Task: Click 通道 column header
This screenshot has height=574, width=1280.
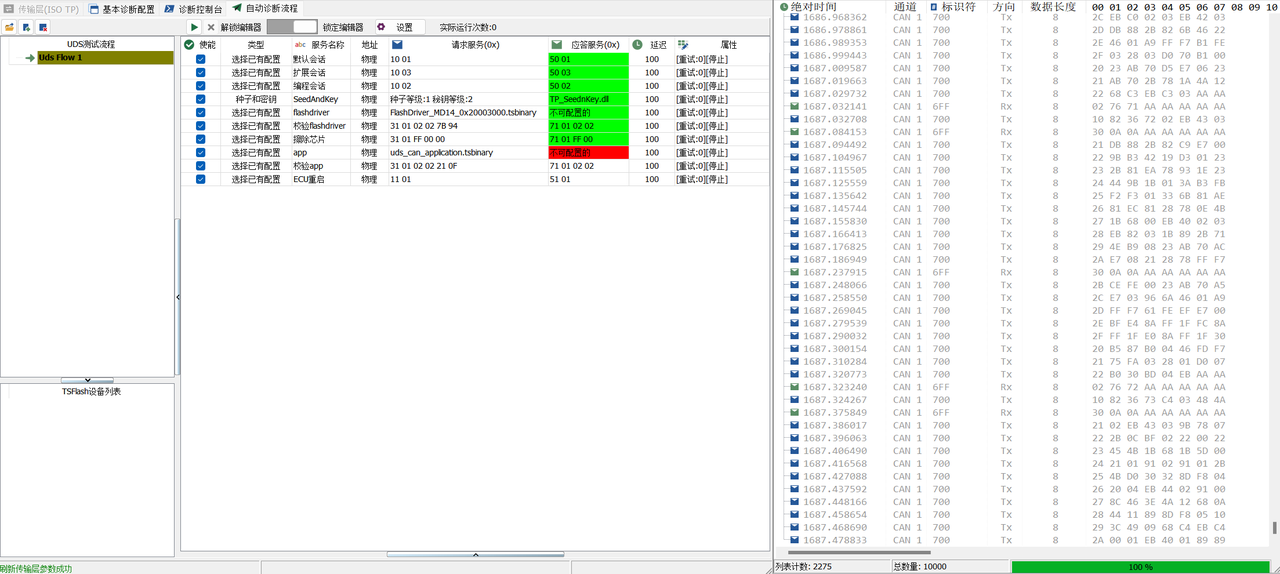Action: click(905, 7)
